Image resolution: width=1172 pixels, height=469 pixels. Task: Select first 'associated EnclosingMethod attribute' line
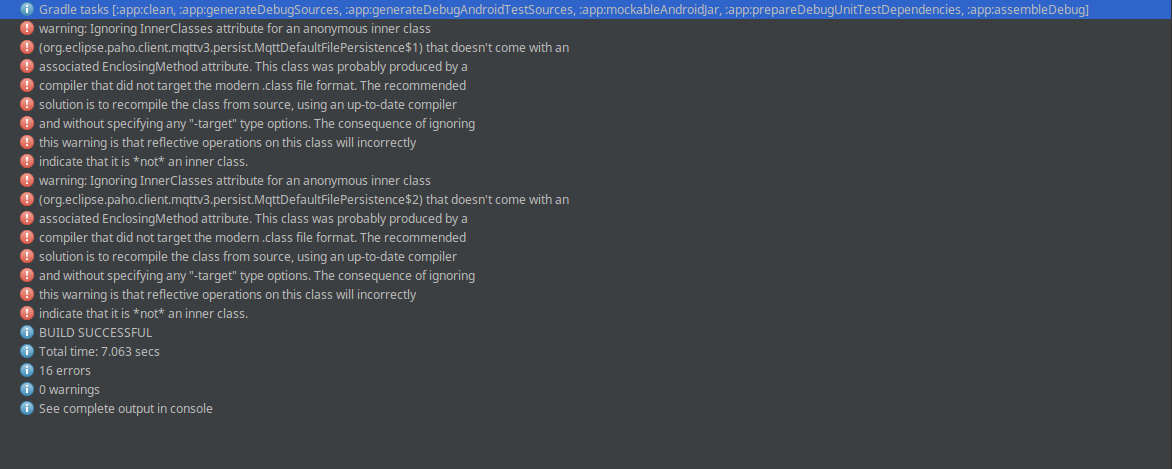(253, 67)
